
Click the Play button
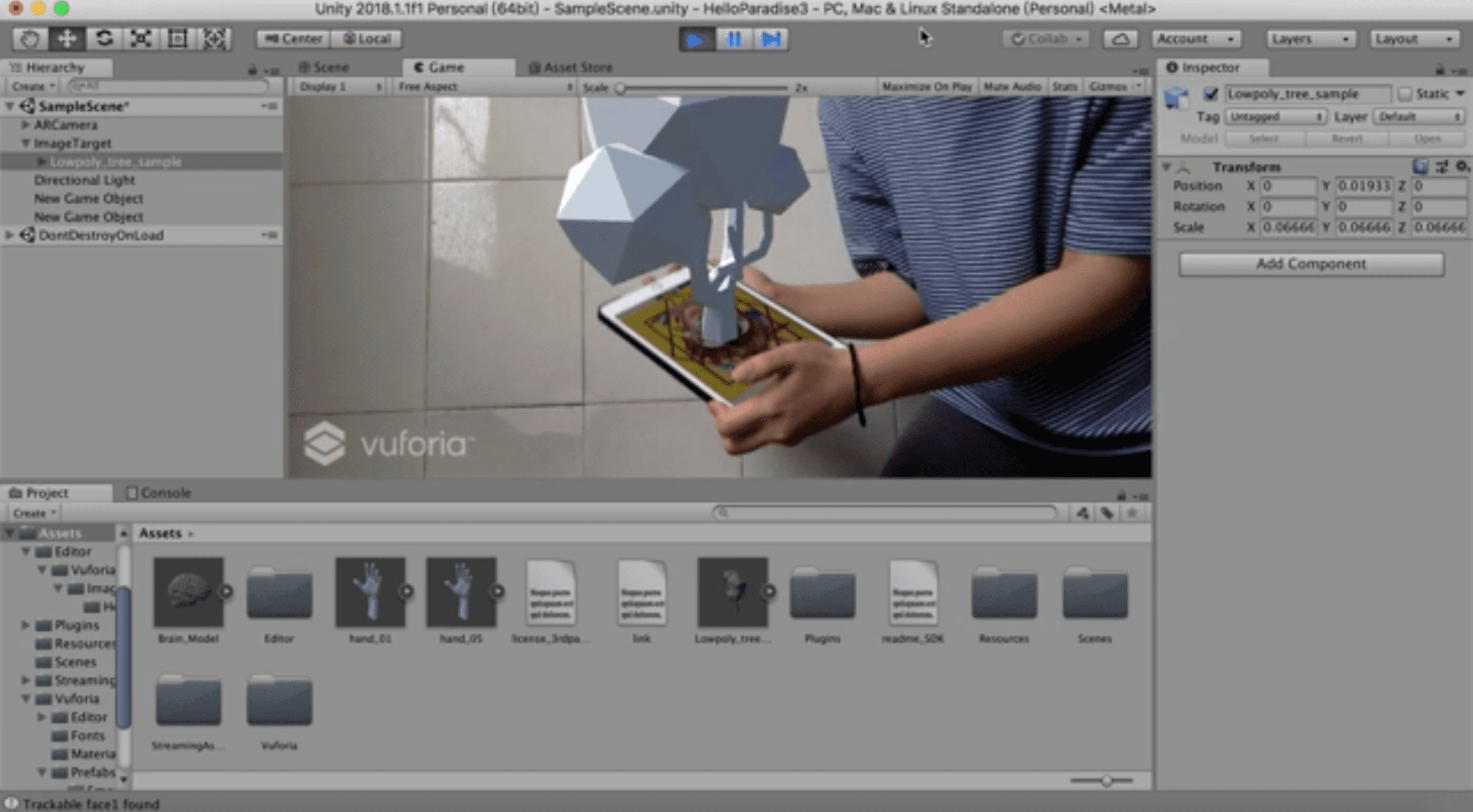tap(696, 40)
